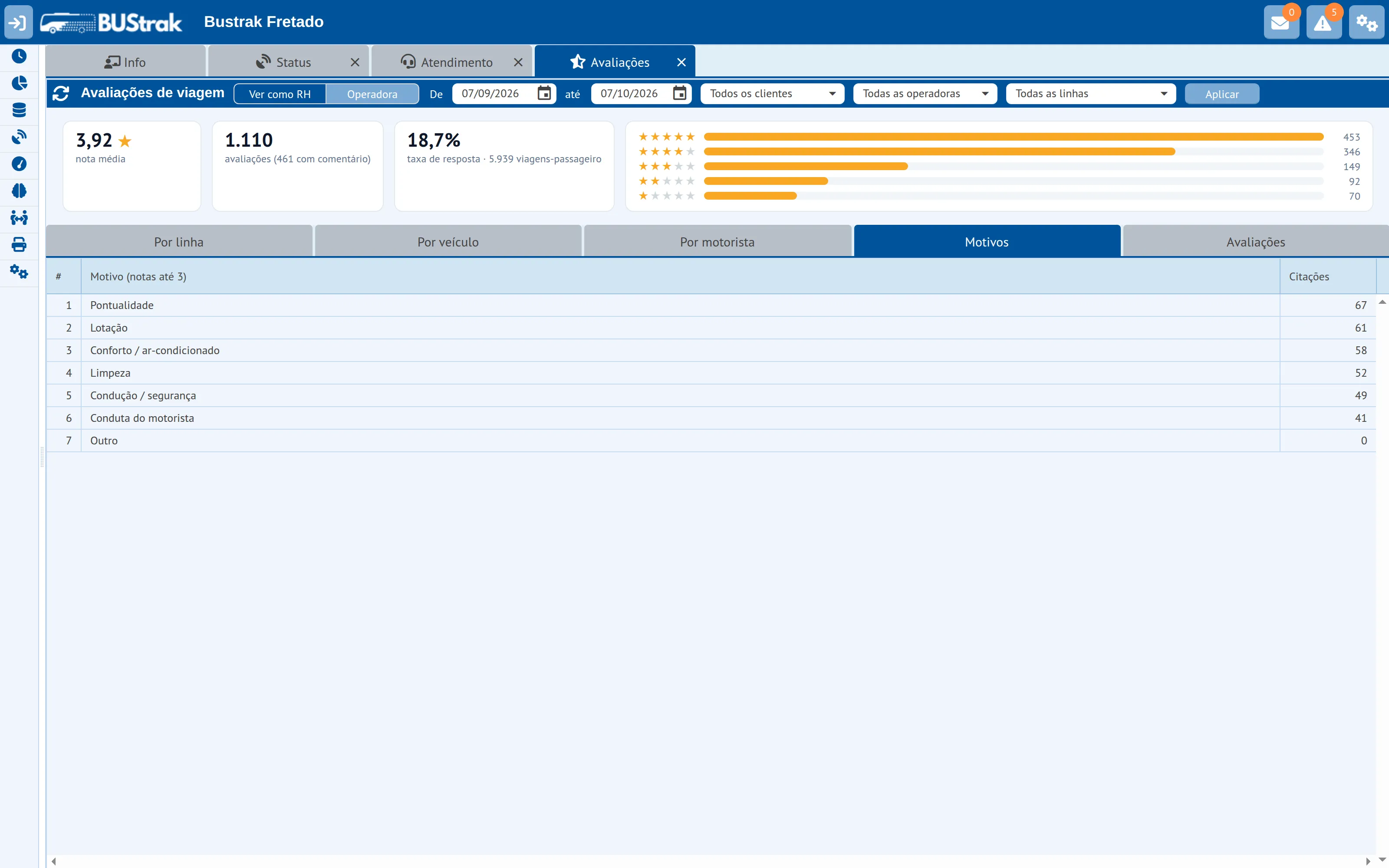Click the five-star rating bar
This screenshot has width=1389, height=868.
point(1014,137)
